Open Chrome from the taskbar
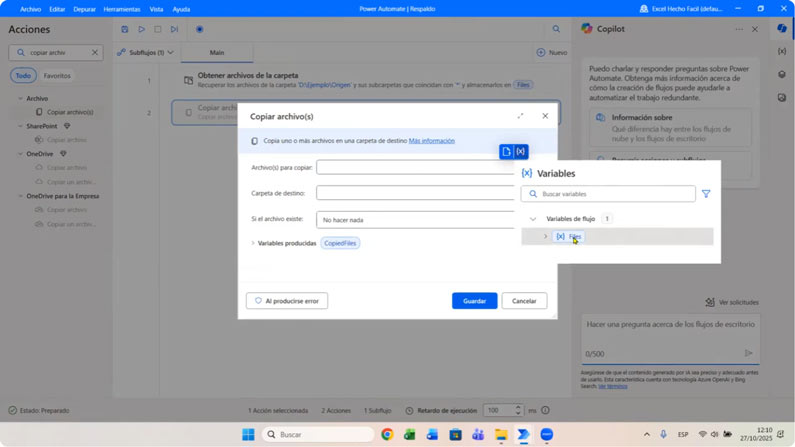Image resolution: width=795 pixels, height=447 pixels. [387, 434]
